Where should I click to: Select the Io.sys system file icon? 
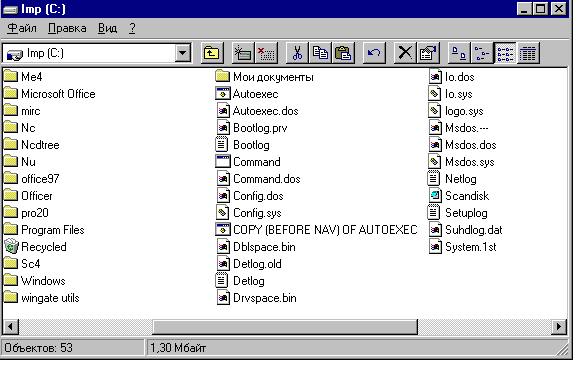click(435, 94)
